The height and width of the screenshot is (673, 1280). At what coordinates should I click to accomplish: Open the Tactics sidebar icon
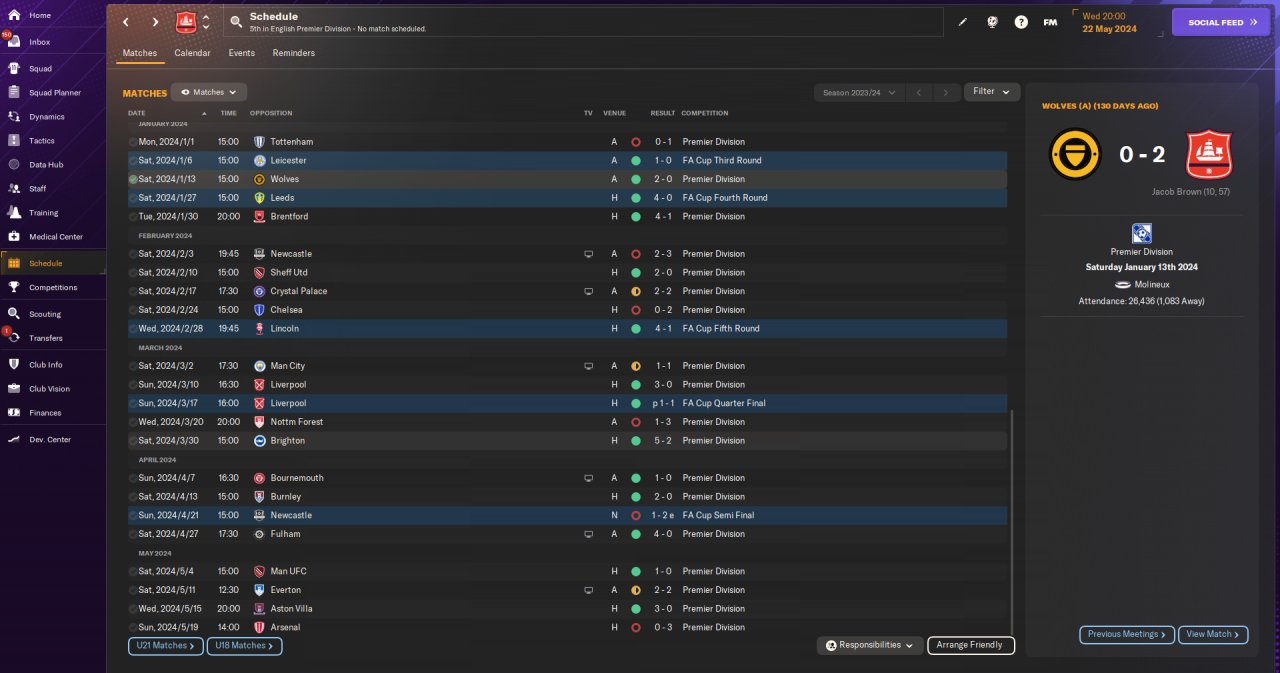(14, 141)
